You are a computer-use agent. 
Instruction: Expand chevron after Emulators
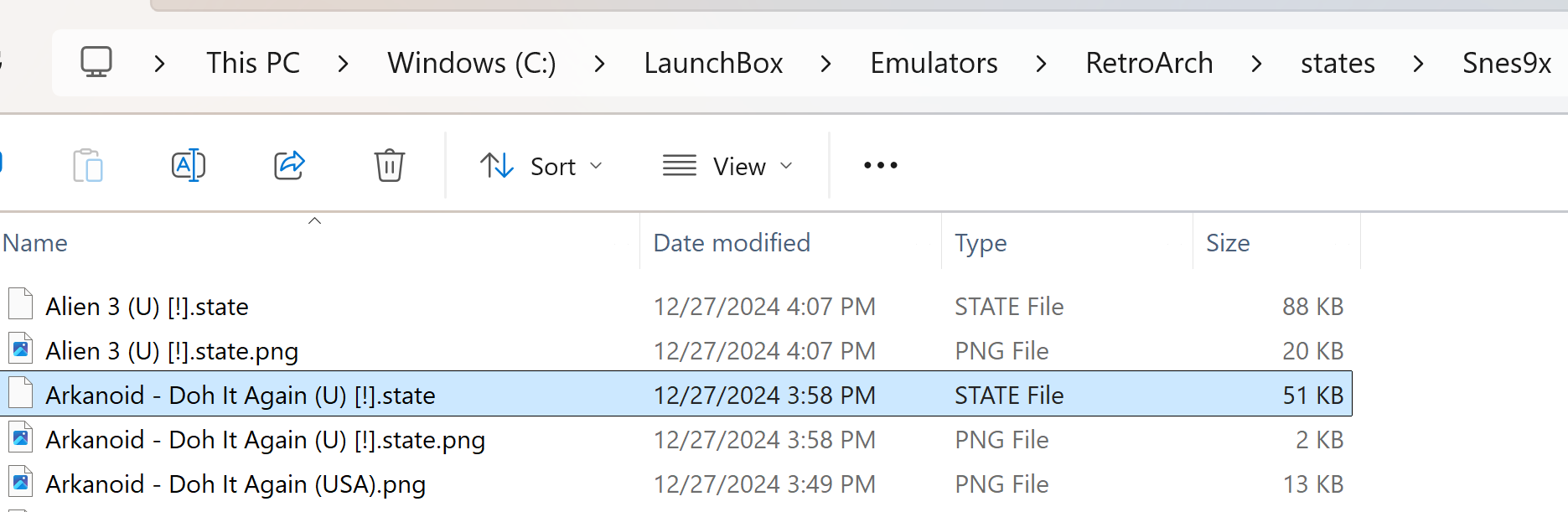(1041, 63)
